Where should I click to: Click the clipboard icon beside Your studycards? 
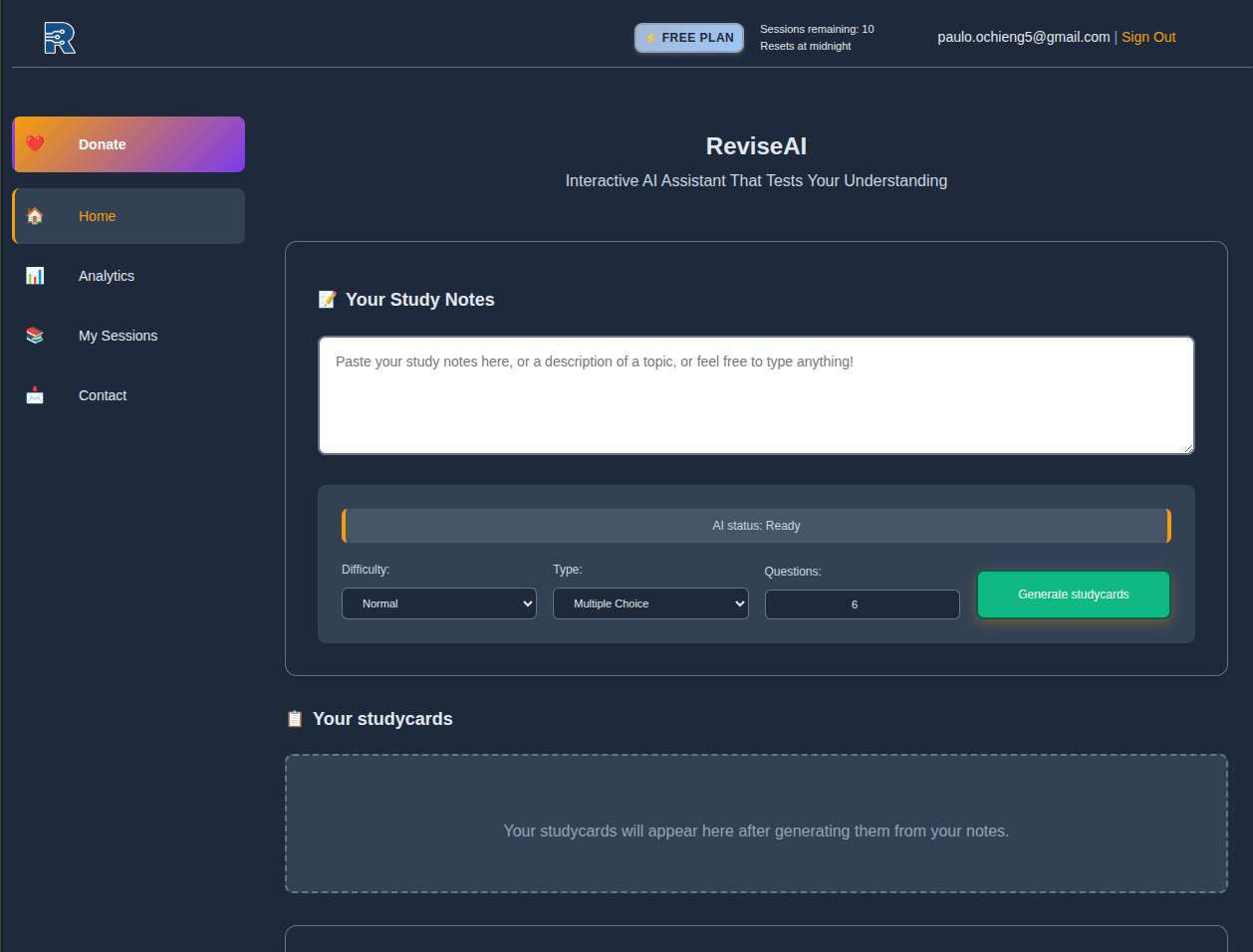(295, 718)
